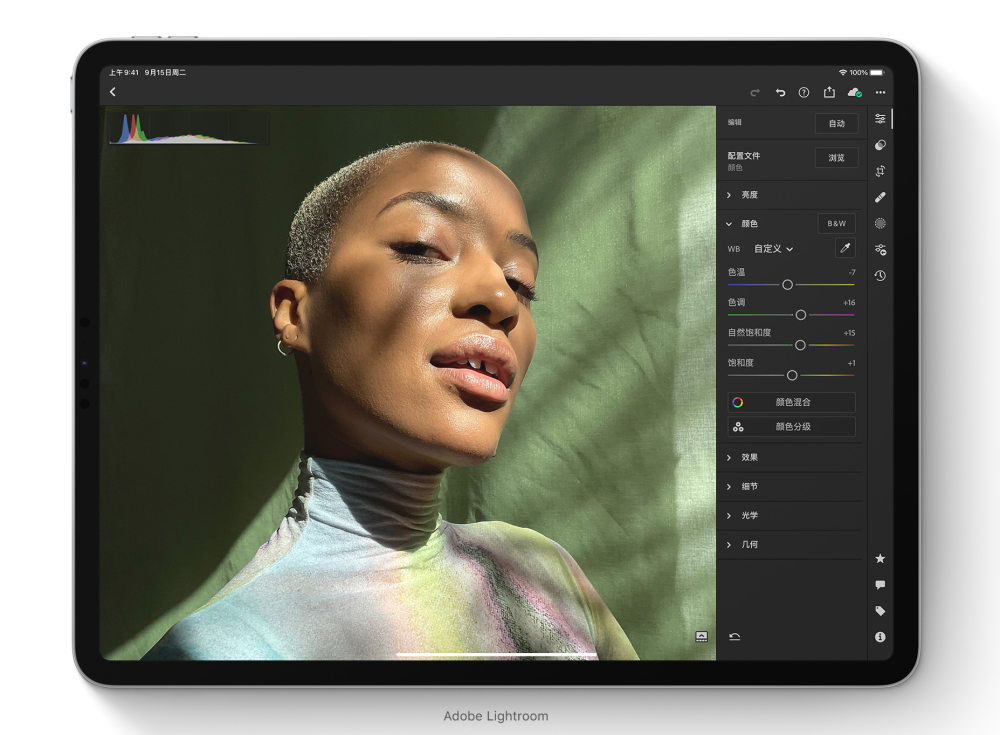Click the undo arrow icon

tap(780, 93)
